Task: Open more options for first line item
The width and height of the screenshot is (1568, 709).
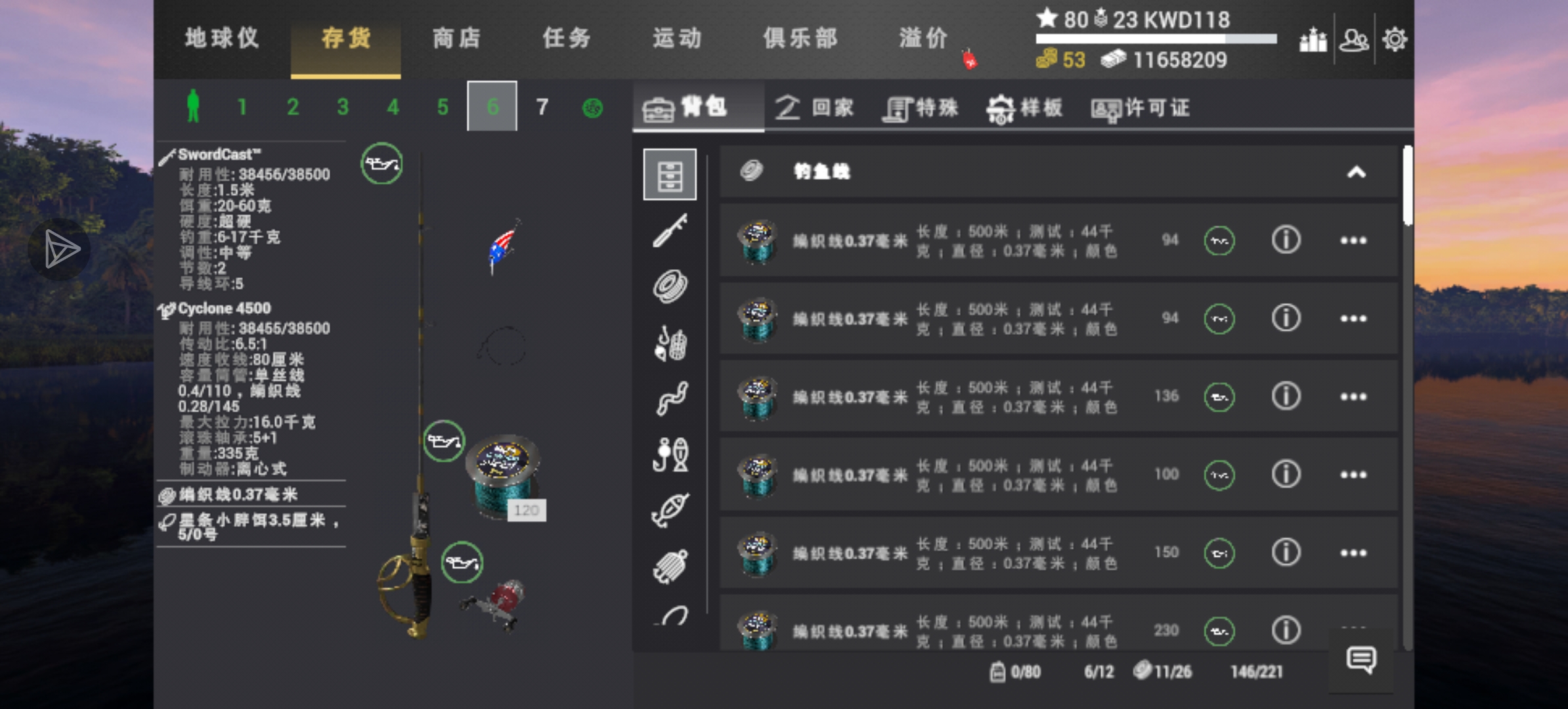Action: [1353, 240]
